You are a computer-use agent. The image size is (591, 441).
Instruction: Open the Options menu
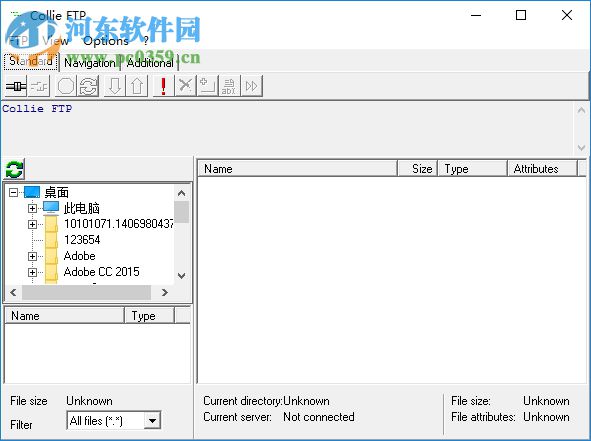pyautogui.click(x=106, y=40)
